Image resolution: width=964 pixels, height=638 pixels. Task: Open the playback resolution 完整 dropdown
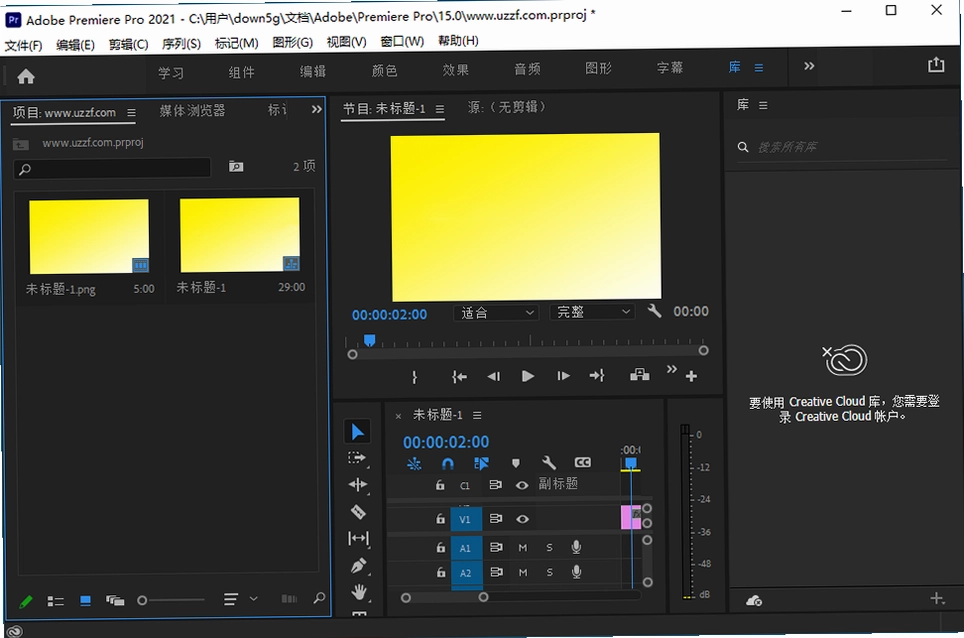(x=592, y=312)
